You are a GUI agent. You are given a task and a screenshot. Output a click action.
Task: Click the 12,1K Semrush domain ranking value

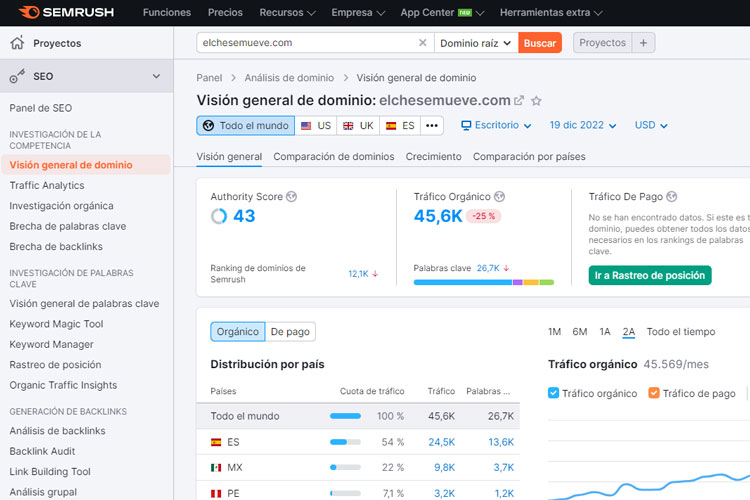coord(358,274)
